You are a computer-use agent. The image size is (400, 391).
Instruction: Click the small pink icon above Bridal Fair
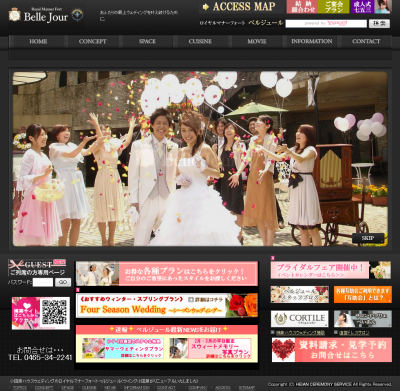point(273,258)
